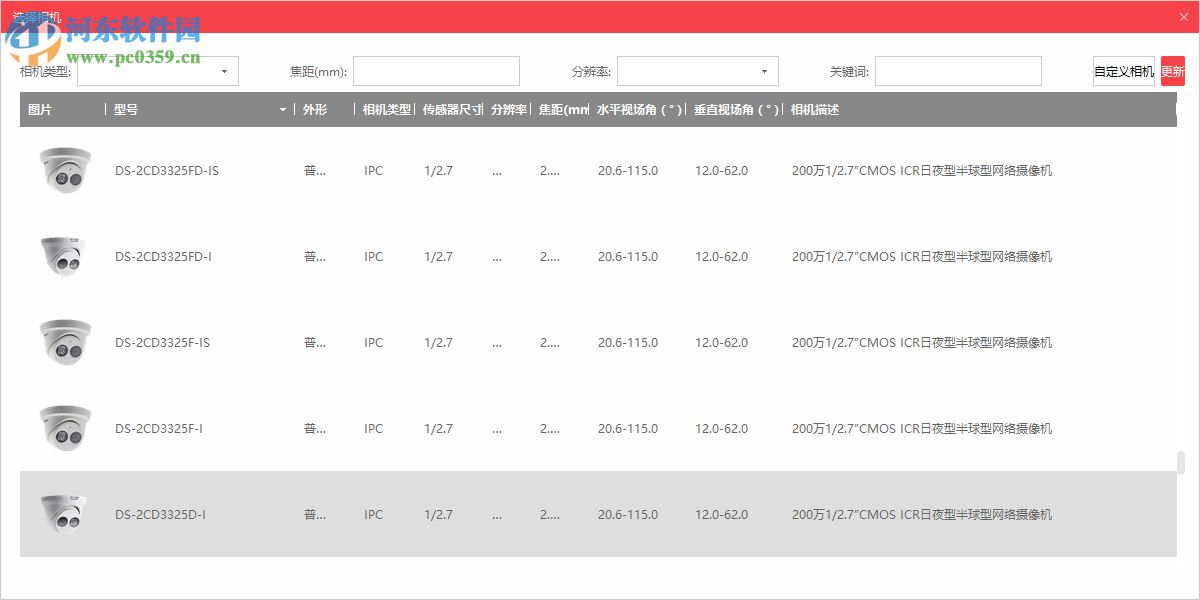
Task: Click the 关键词 keyword search field
Action: pos(958,71)
